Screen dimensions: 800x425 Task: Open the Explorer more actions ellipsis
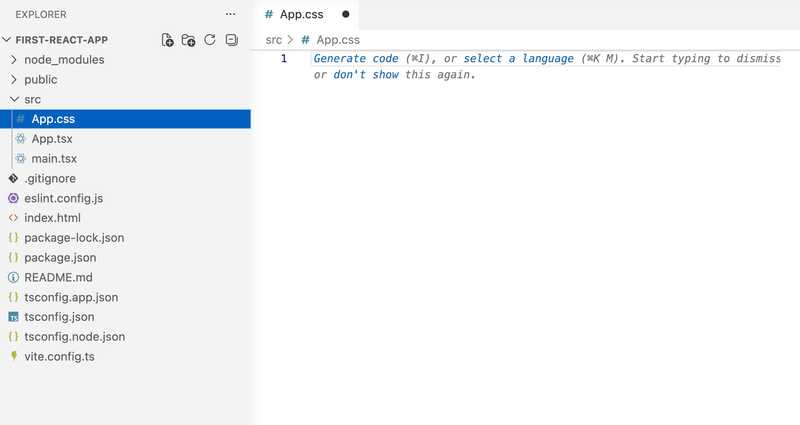point(231,15)
